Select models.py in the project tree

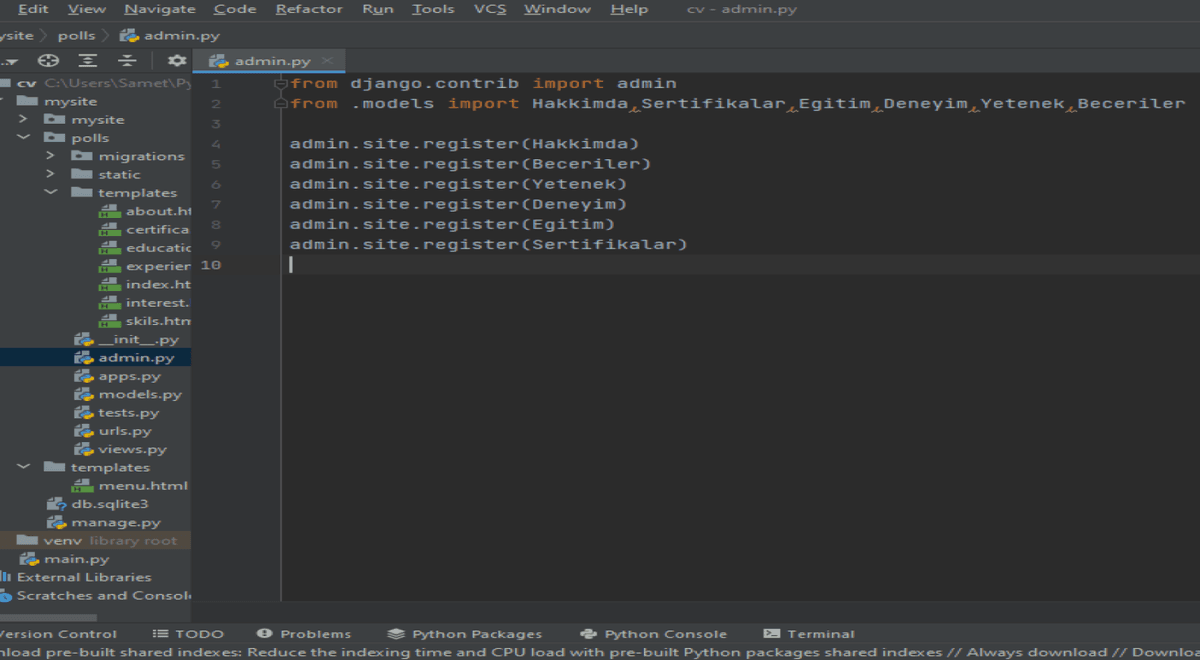(x=139, y=394)
